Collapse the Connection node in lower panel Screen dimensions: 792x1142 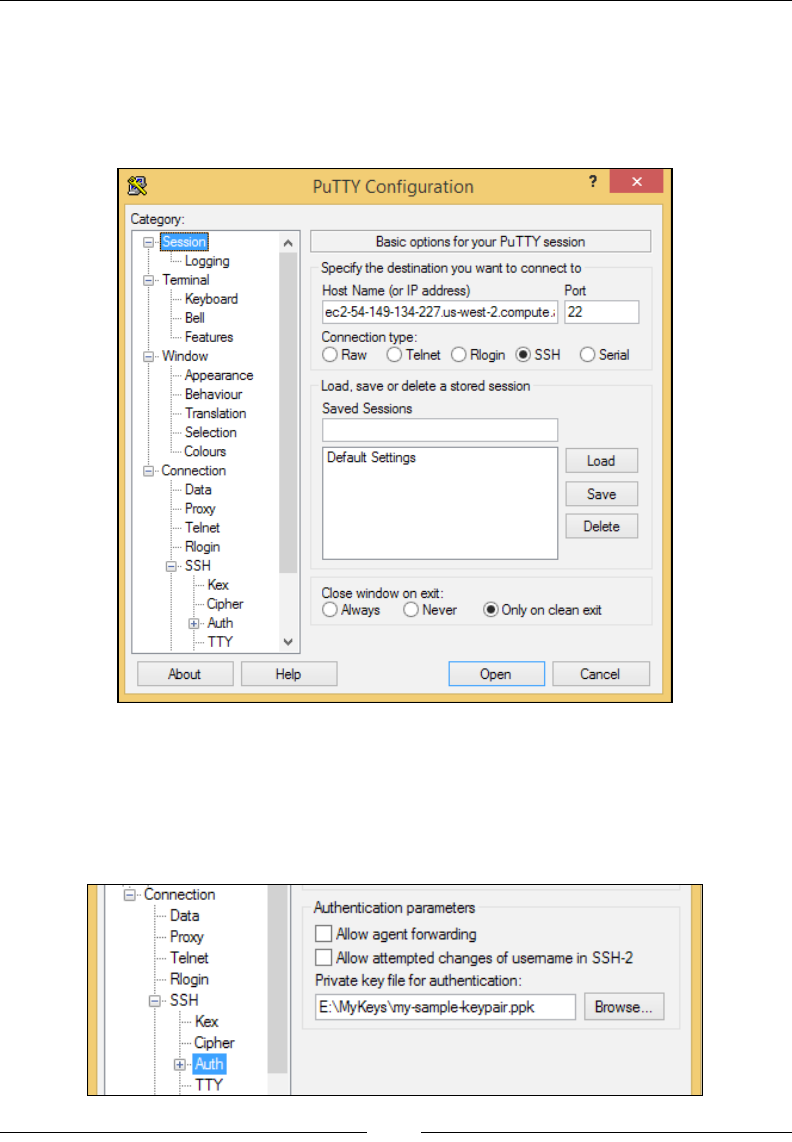pos(130,894)
